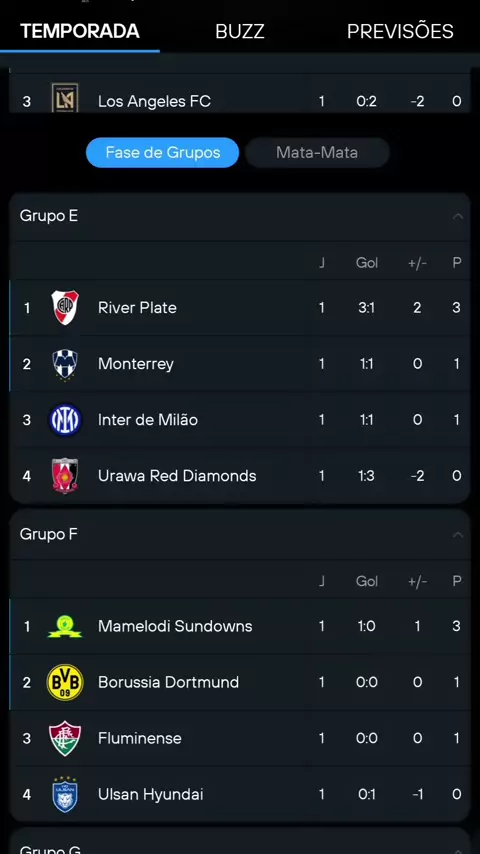Tap the Los Angeles FC logo

(65, 99)
